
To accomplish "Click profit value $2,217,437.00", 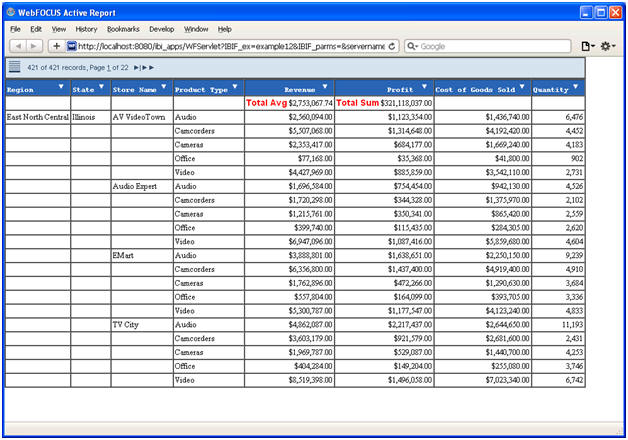I will point(410,325).
